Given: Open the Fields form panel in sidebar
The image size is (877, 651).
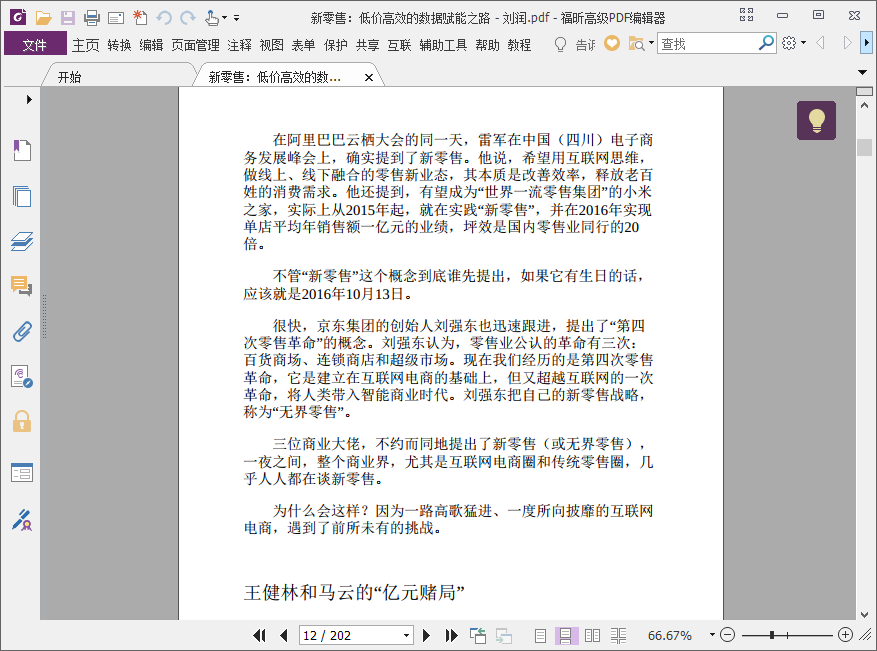Looking at the screenshot, I should 22,473.
